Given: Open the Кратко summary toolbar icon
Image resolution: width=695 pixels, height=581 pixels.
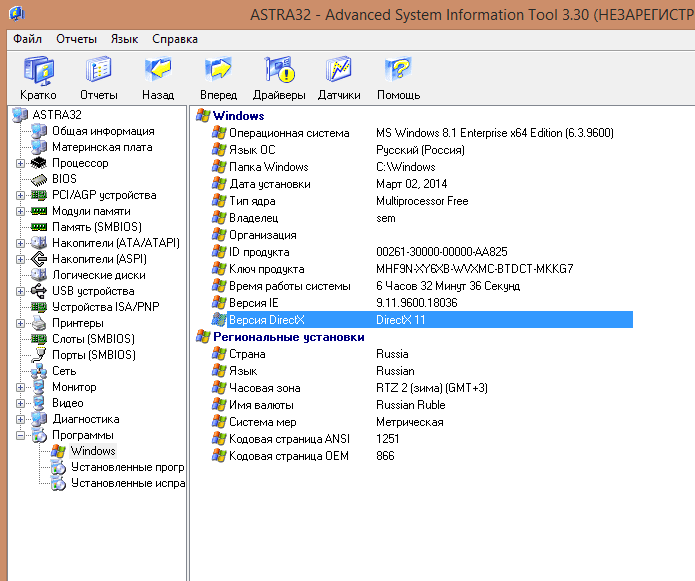Looking at the screenshot, I should coord(39,78).
